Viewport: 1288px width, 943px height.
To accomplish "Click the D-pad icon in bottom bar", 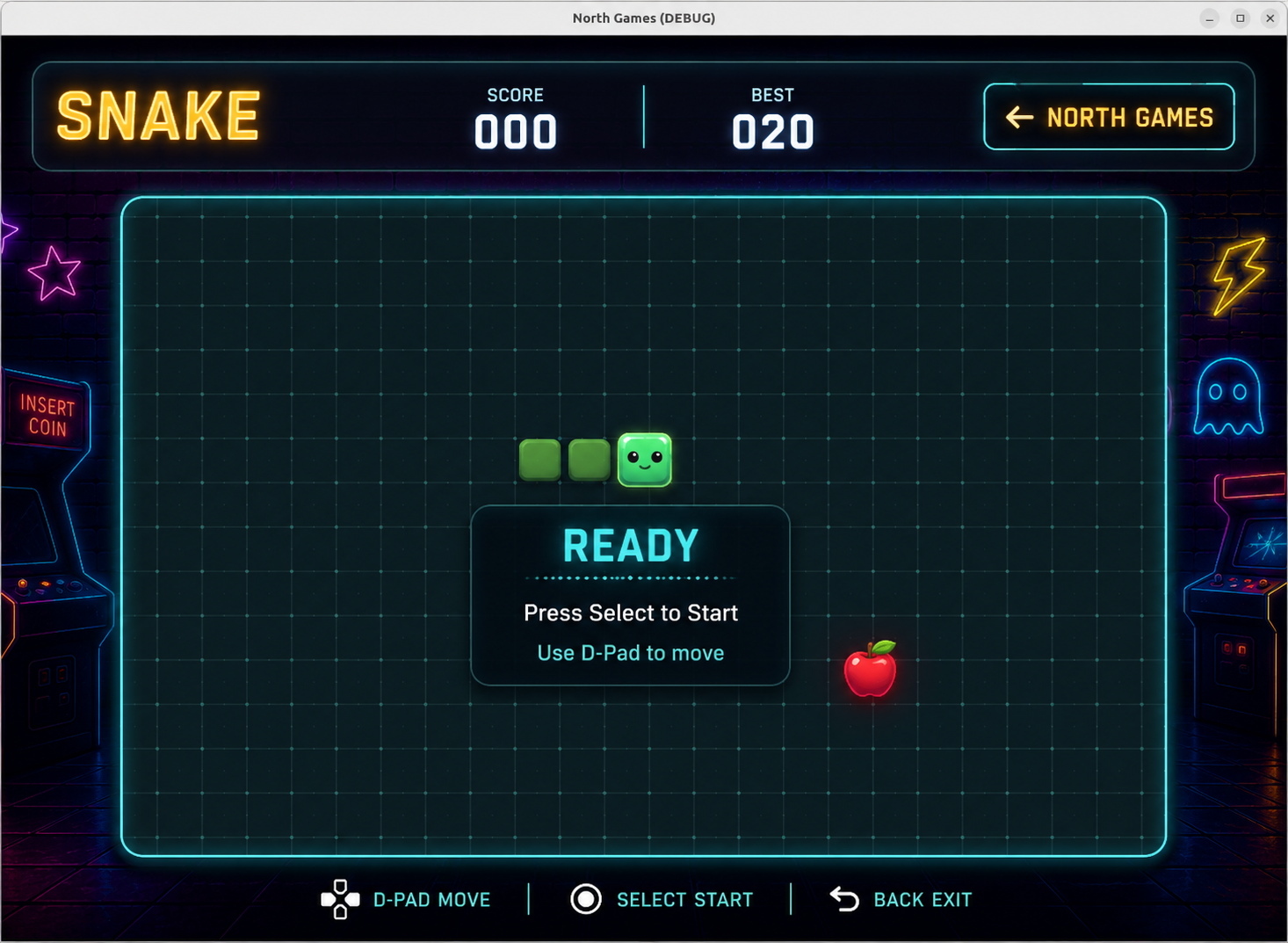I will point(340,899).
